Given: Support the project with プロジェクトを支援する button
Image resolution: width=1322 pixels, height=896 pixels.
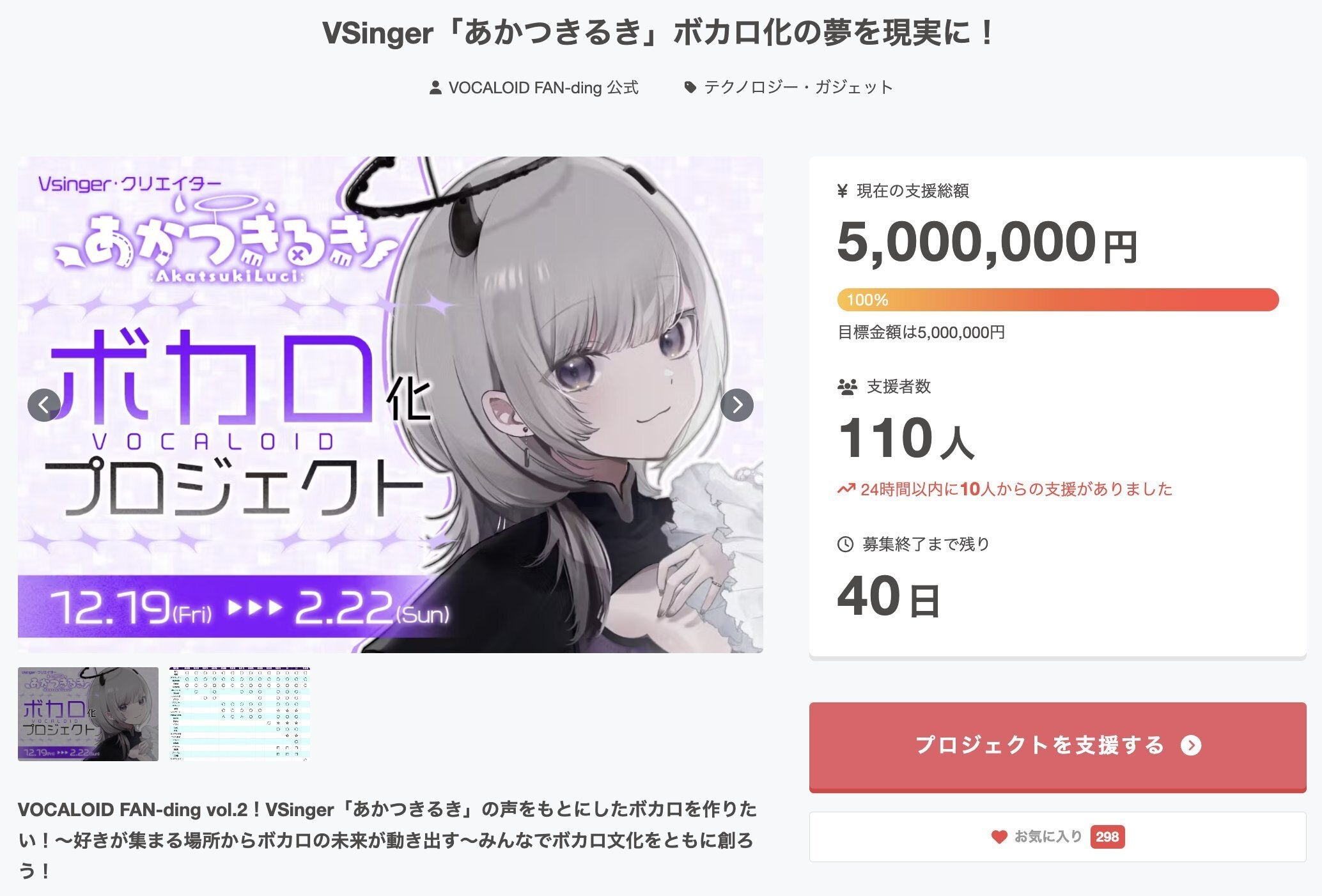Looking at the screenshot, I should click(x=1057, y=746).
